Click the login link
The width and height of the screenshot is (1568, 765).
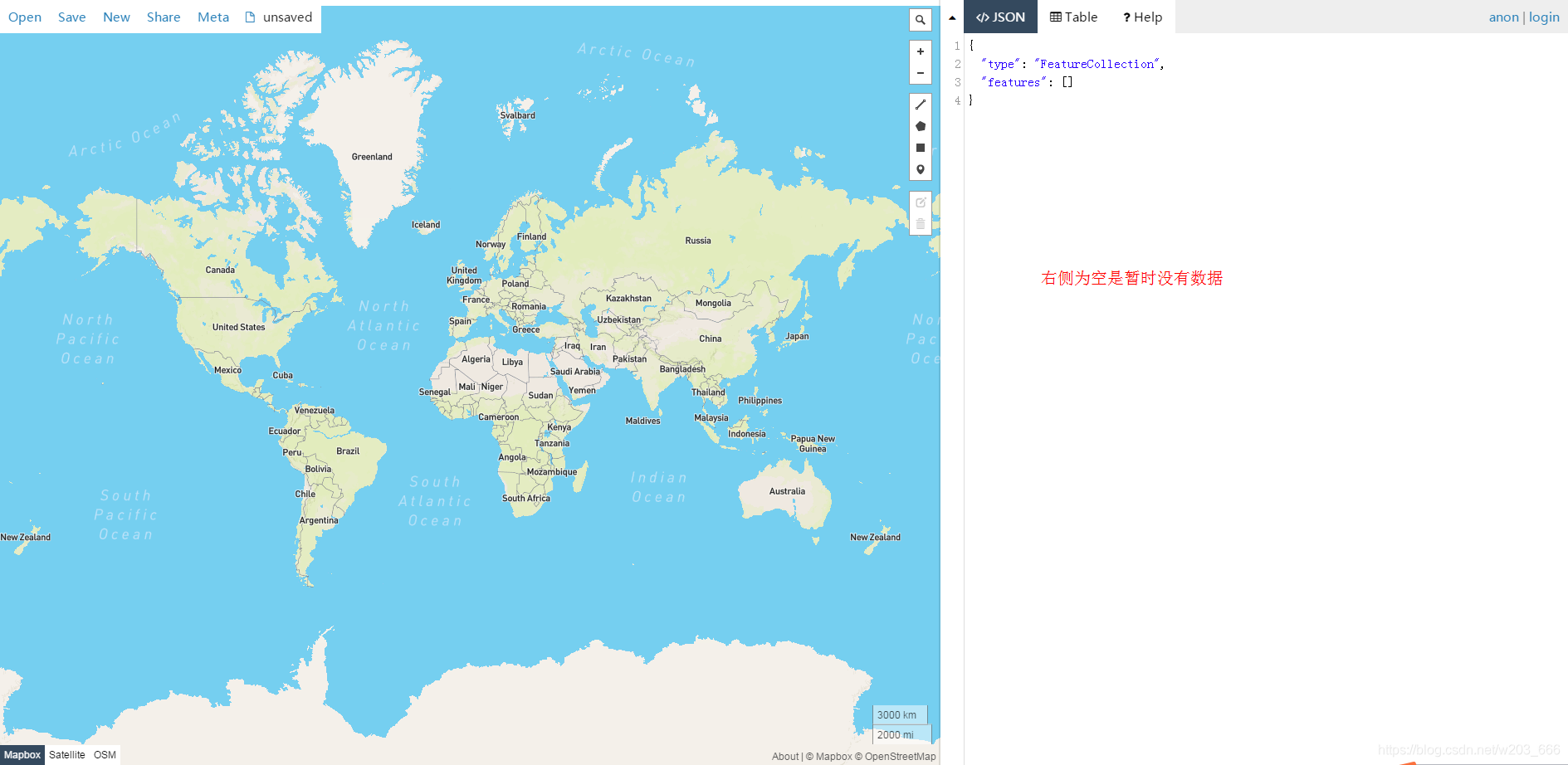point(1544,17)
